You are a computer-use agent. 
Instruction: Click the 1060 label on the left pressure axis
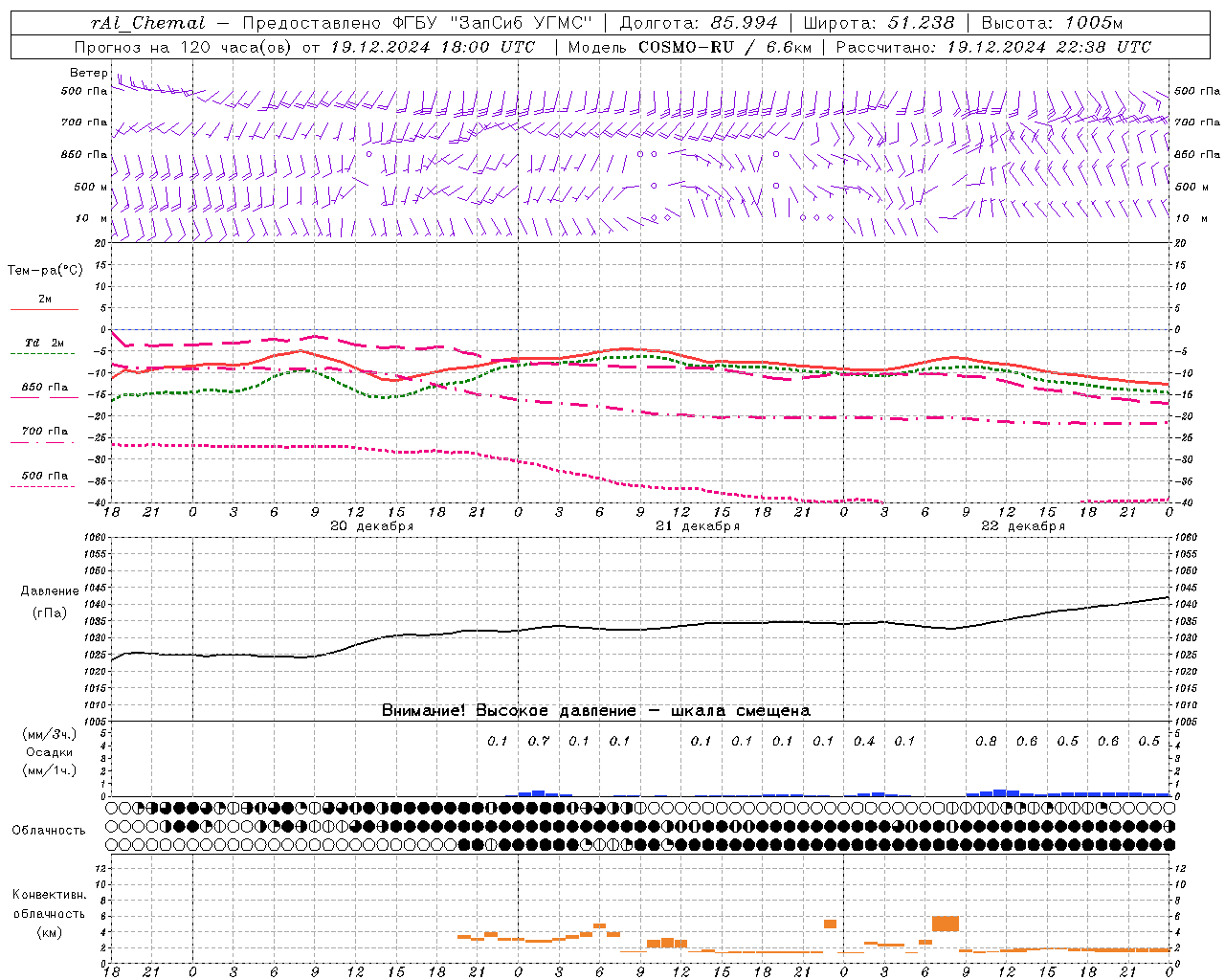[x=97, y=538]
